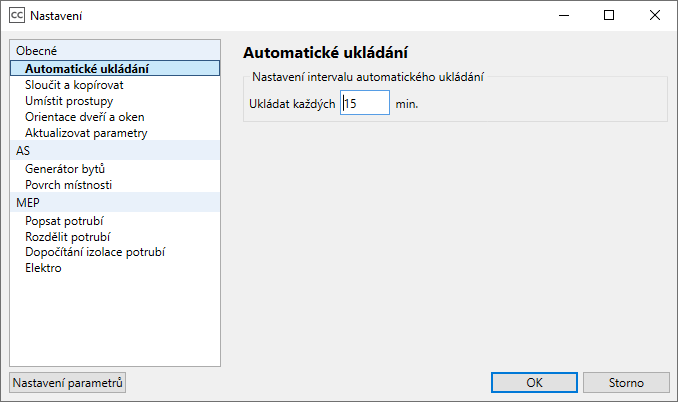The width and height of the screenshot is (678, 402).
Task: Click the MEP group header
Action: 115,202
